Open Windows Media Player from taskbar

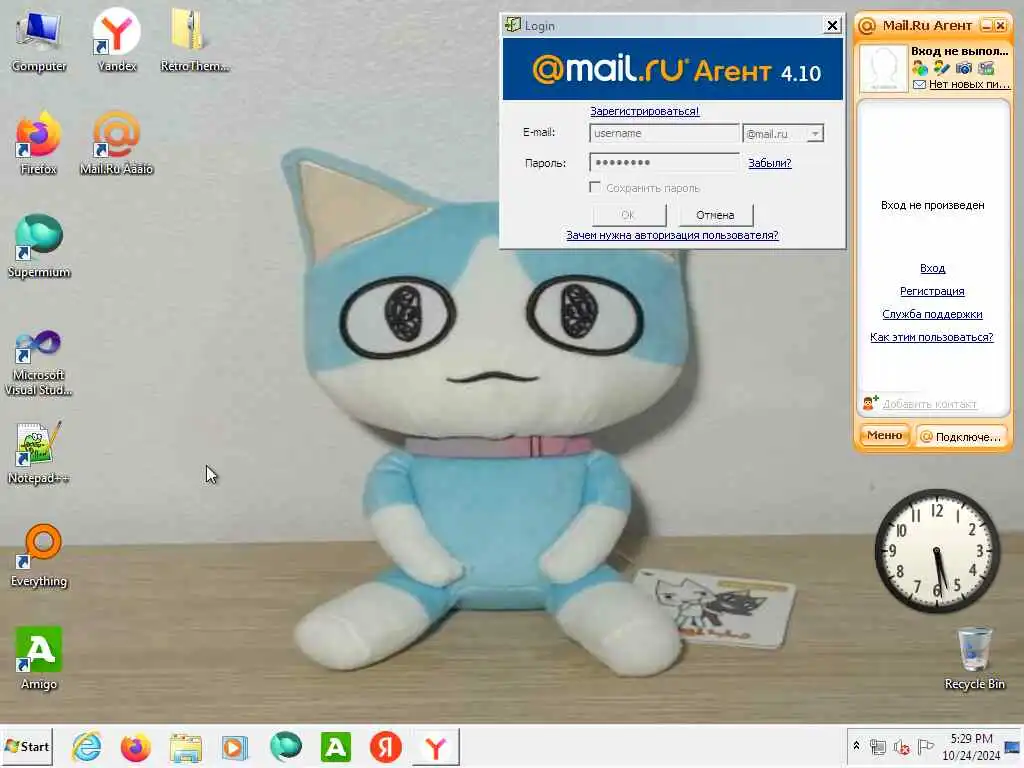pyautogui.click(x=235, y=747)
